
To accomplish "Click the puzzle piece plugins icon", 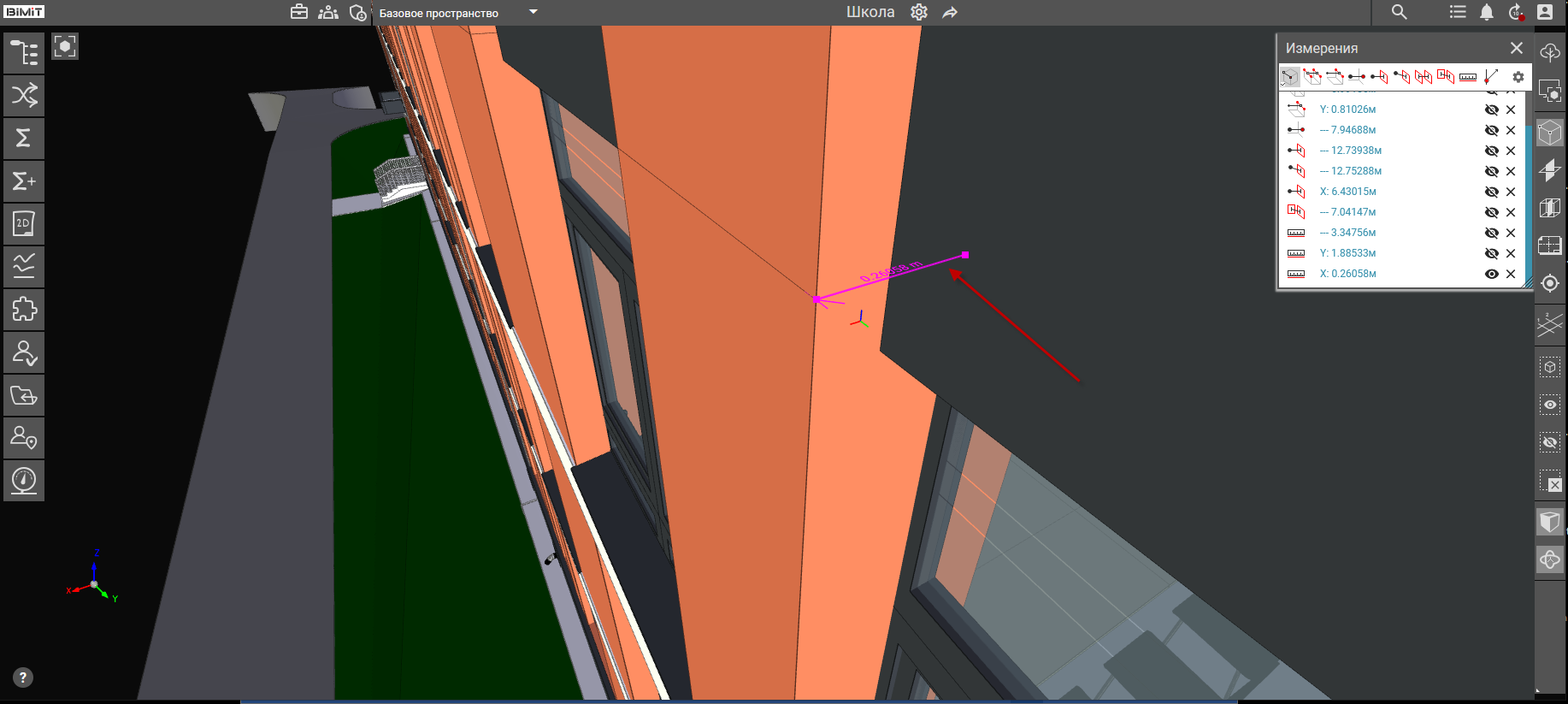I will click(24, 310).
